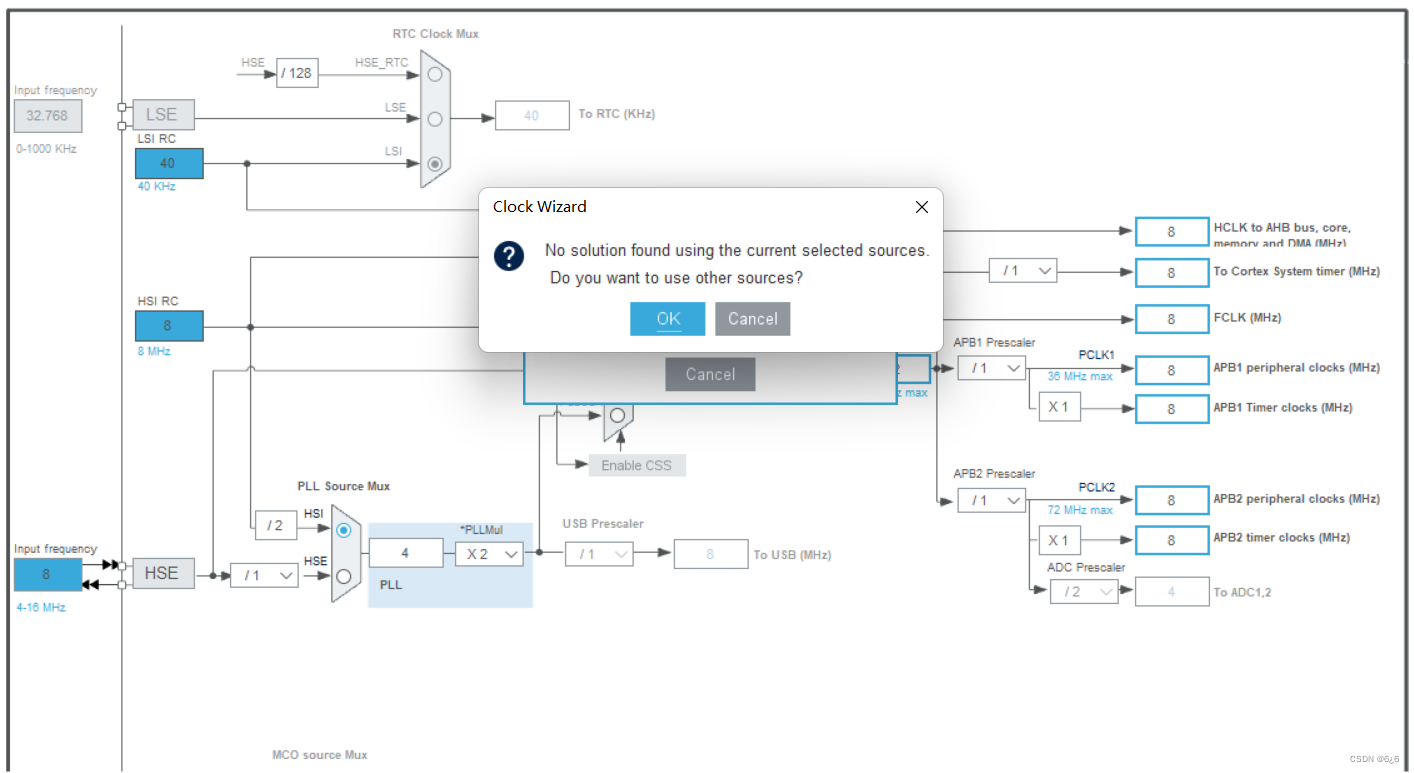The height and width of the screenshot is (773, 1414).
Task: Select the LSE input on RTC Clock Mux
Action: (x=434, y=119)
